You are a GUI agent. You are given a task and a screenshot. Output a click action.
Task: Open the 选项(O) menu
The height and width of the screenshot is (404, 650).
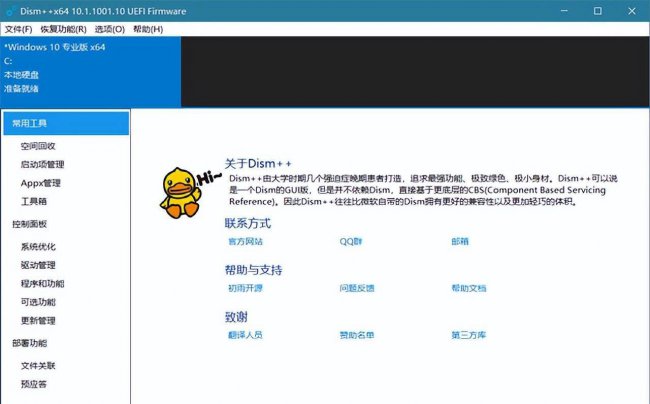point(109,29)
